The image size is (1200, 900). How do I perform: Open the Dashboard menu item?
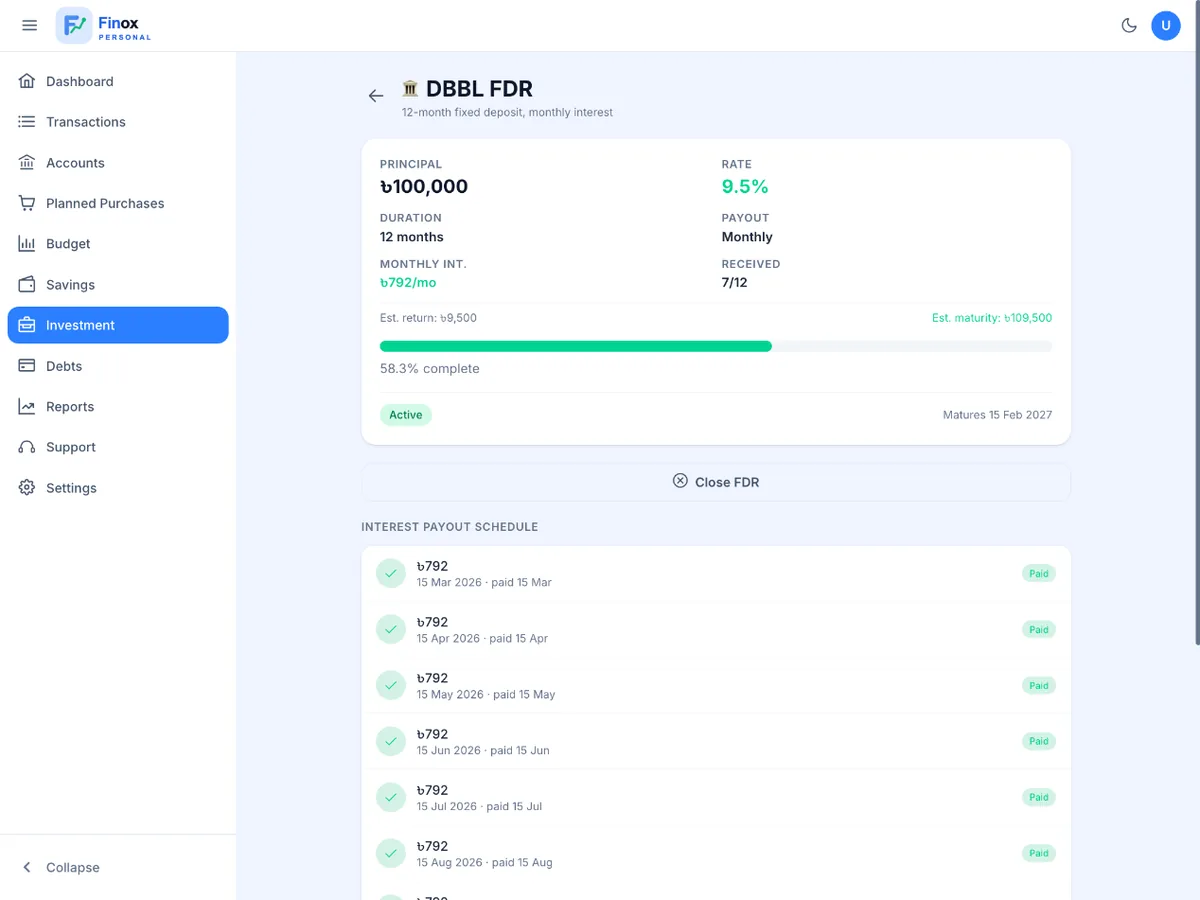click(x=118, y=81)
